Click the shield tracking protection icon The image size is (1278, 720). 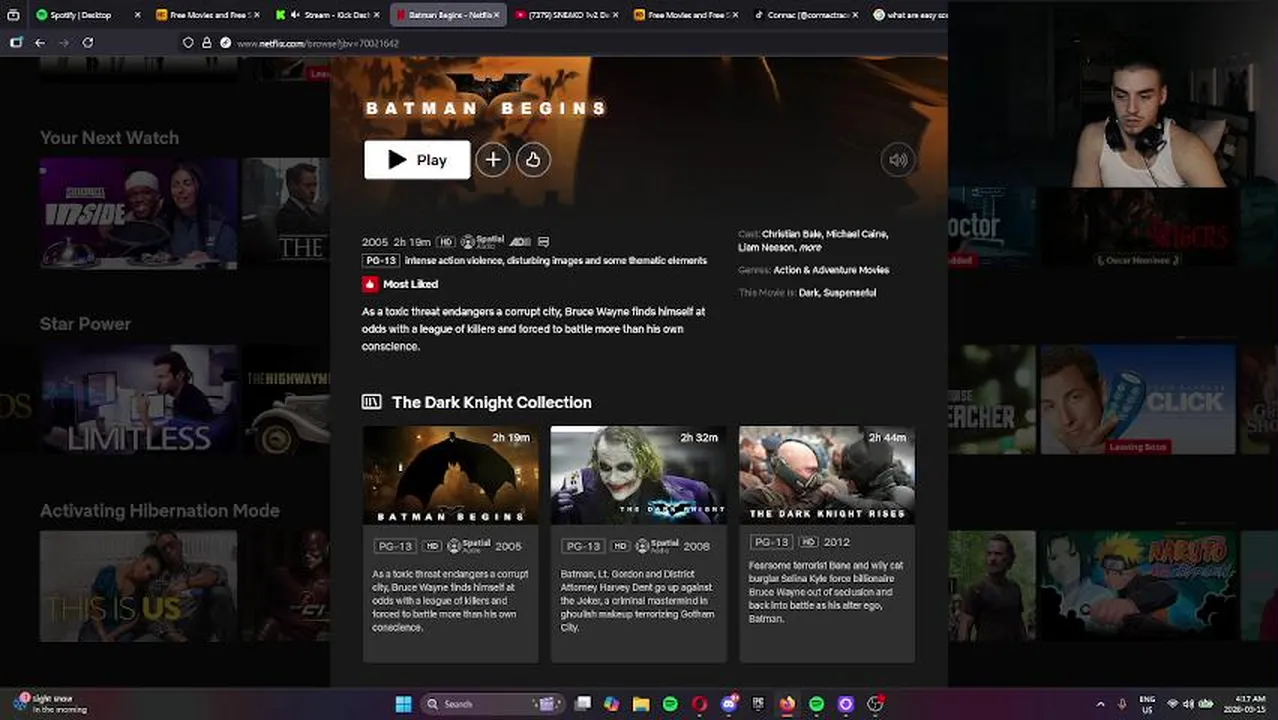(188, 43)
